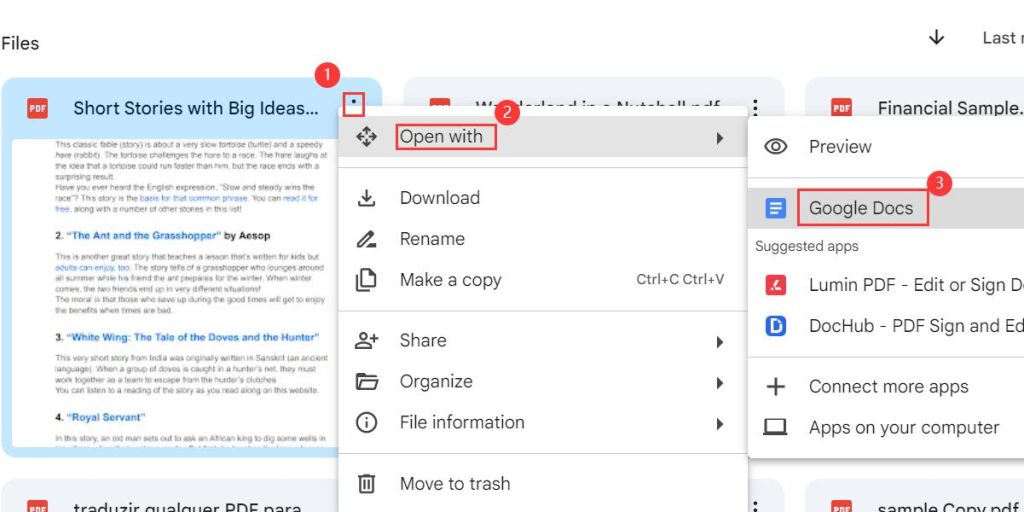Click the 'Royal Servant' link in preview
The width and height of the screenshot is (1024, 512).
coord(106,417)
